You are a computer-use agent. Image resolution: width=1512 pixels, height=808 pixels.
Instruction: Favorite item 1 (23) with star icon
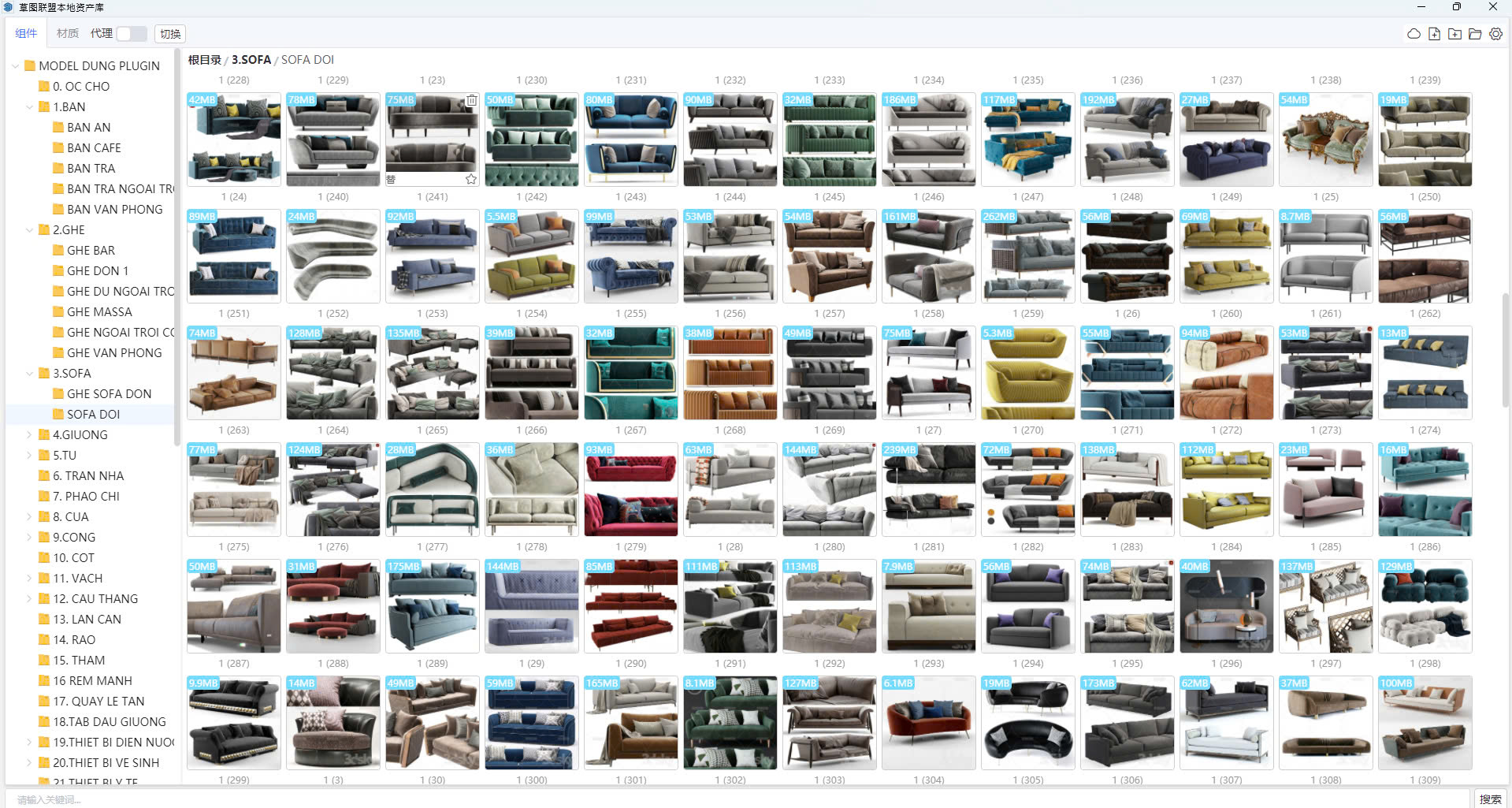point(471,180)
